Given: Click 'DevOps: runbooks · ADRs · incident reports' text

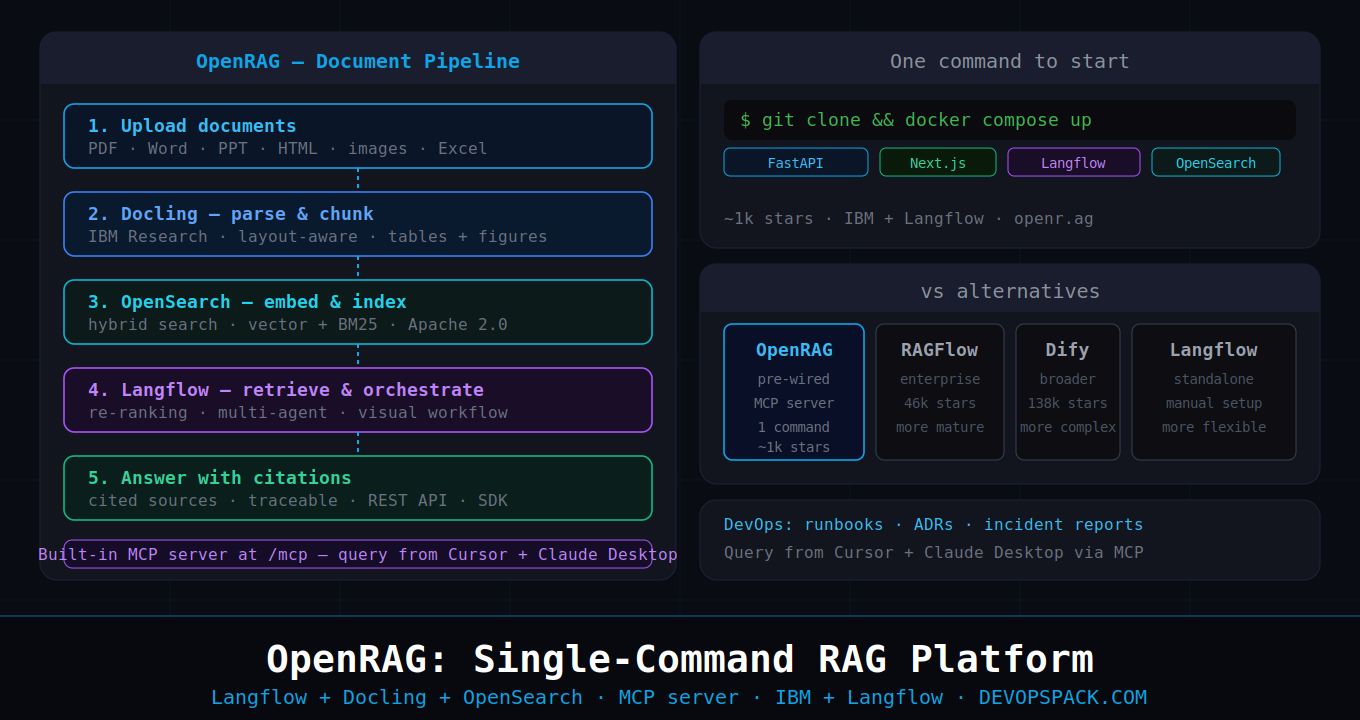Looking at the screenshot, I should click(933, 524).
